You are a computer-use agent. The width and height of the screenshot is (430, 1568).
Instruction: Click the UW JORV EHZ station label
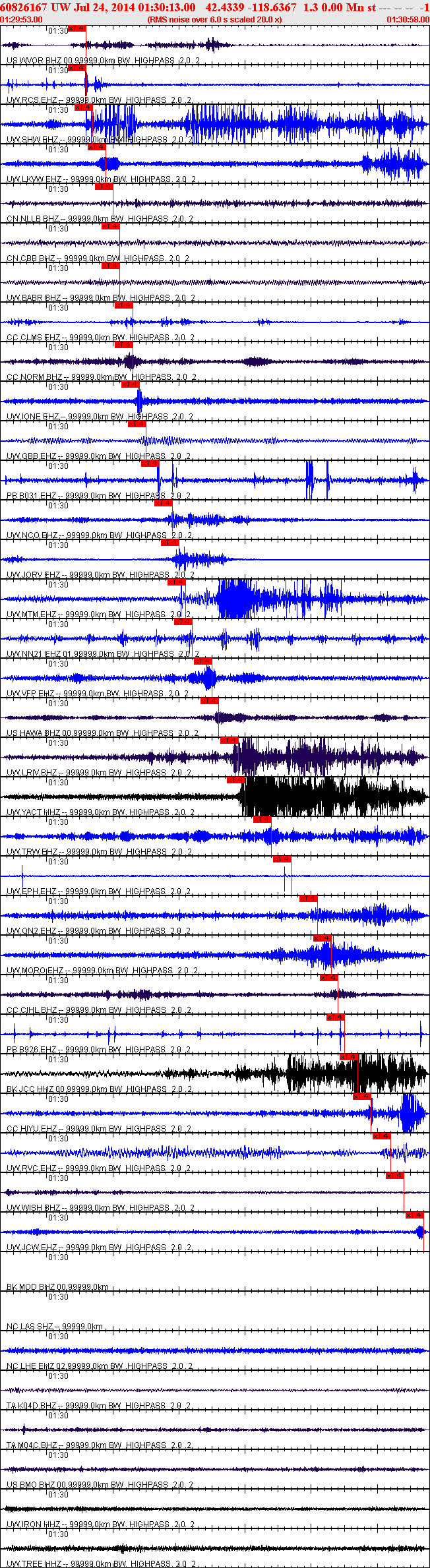[100, 575]
